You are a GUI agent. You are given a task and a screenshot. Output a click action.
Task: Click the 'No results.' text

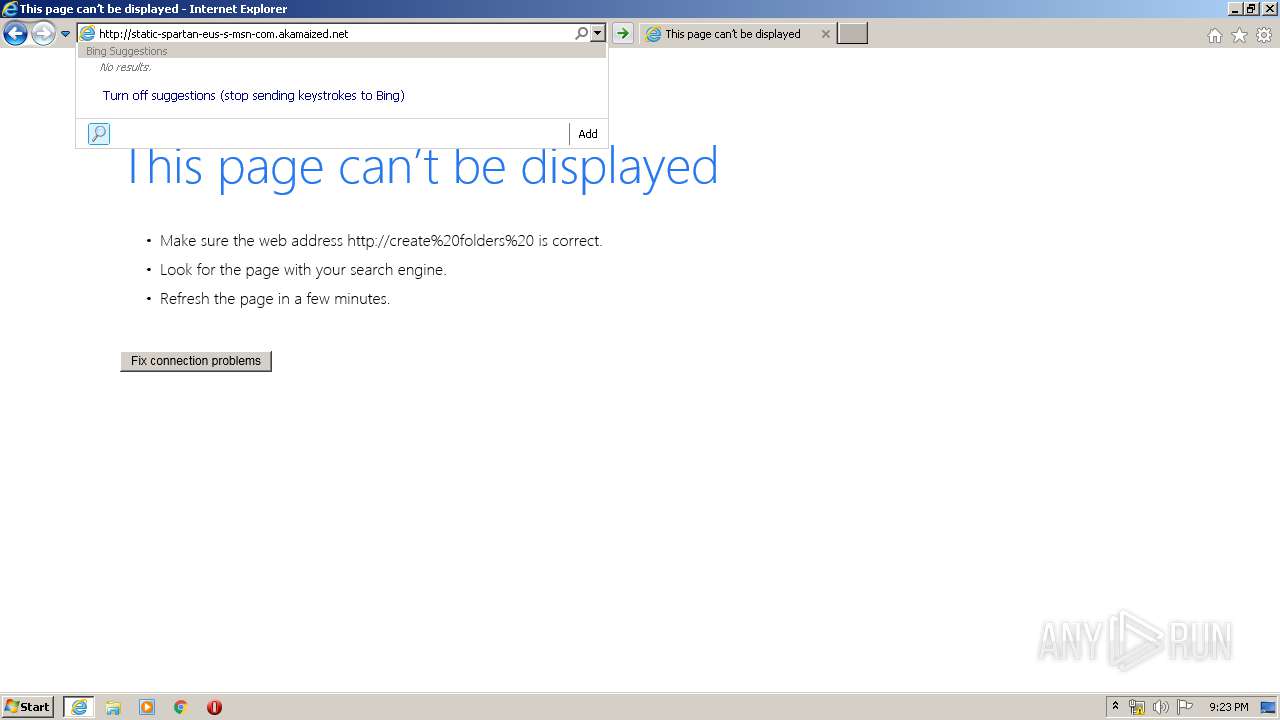coord(125,67)
